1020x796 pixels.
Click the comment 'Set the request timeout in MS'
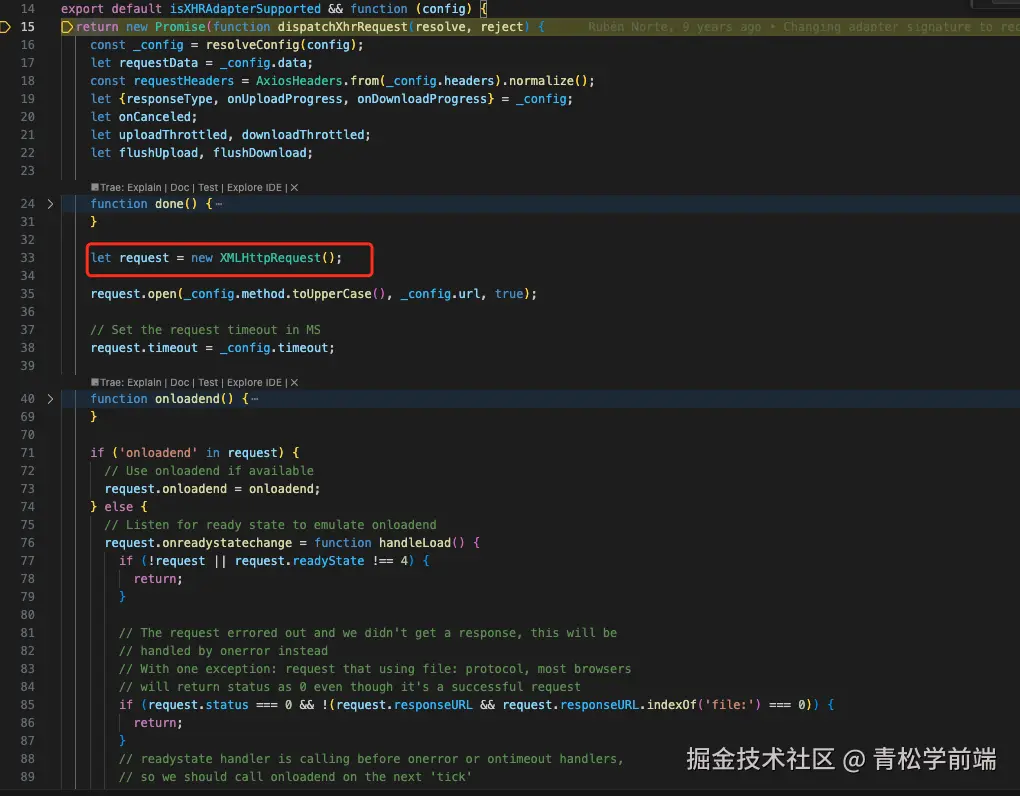coord(205,330)
